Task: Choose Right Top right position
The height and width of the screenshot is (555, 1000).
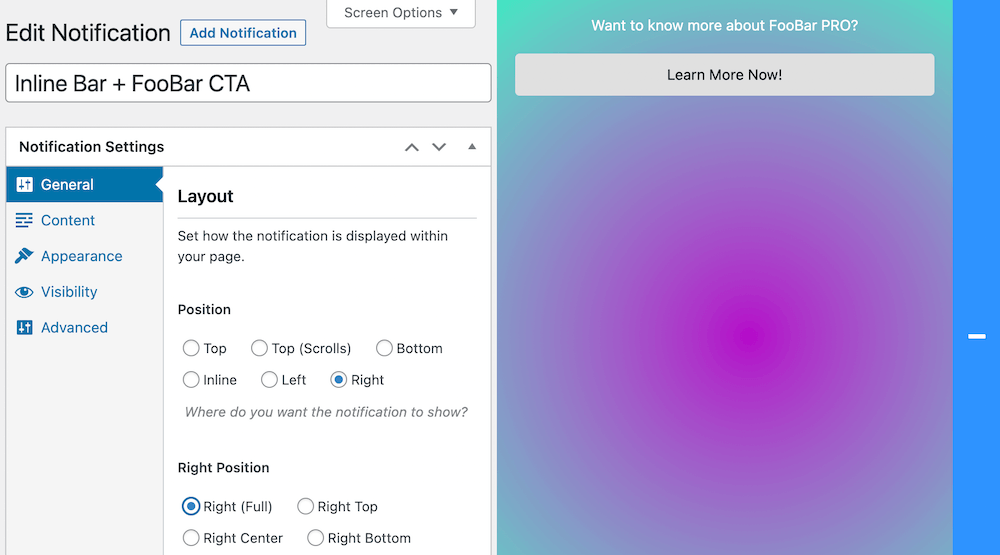Action: tap(305, 507)
